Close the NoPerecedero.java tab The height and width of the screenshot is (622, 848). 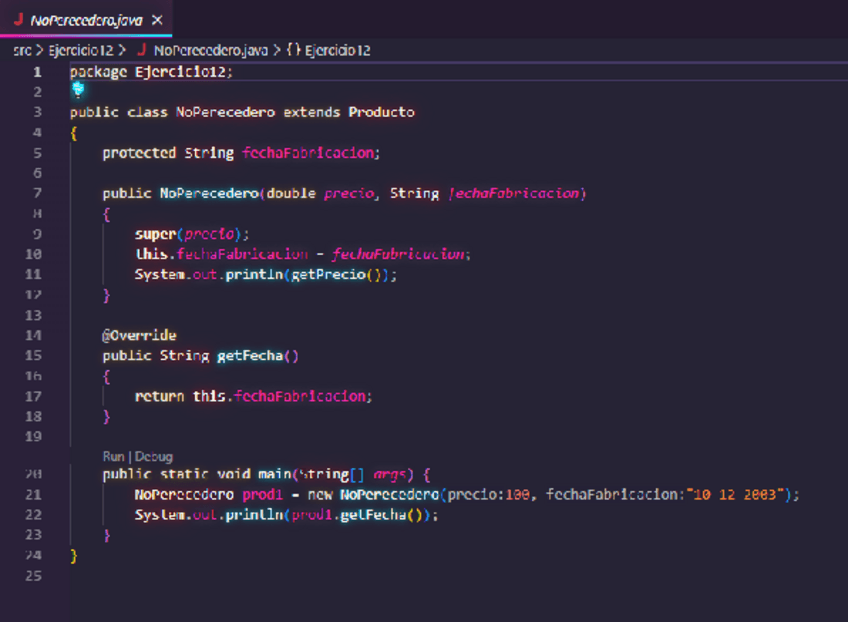(158, 20)
